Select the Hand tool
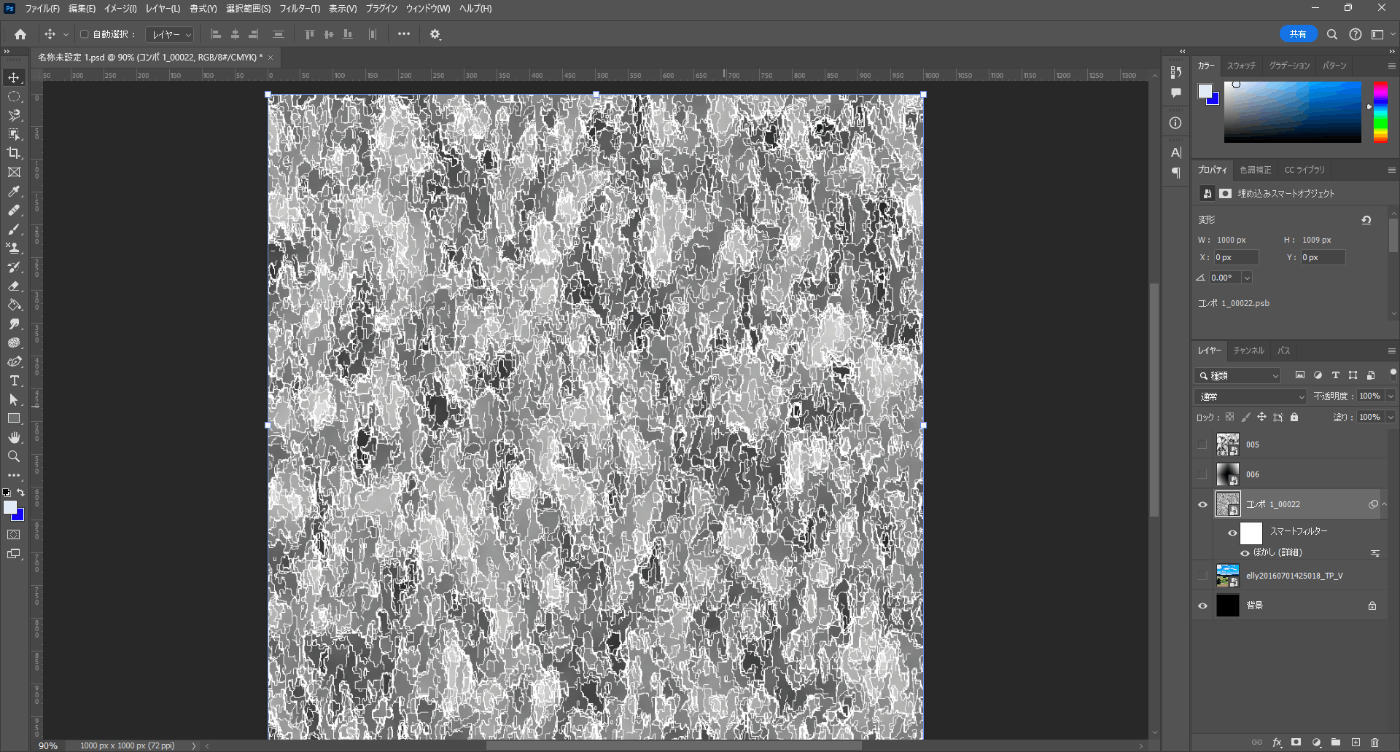 pyautogui.click(x=14, y=437)
